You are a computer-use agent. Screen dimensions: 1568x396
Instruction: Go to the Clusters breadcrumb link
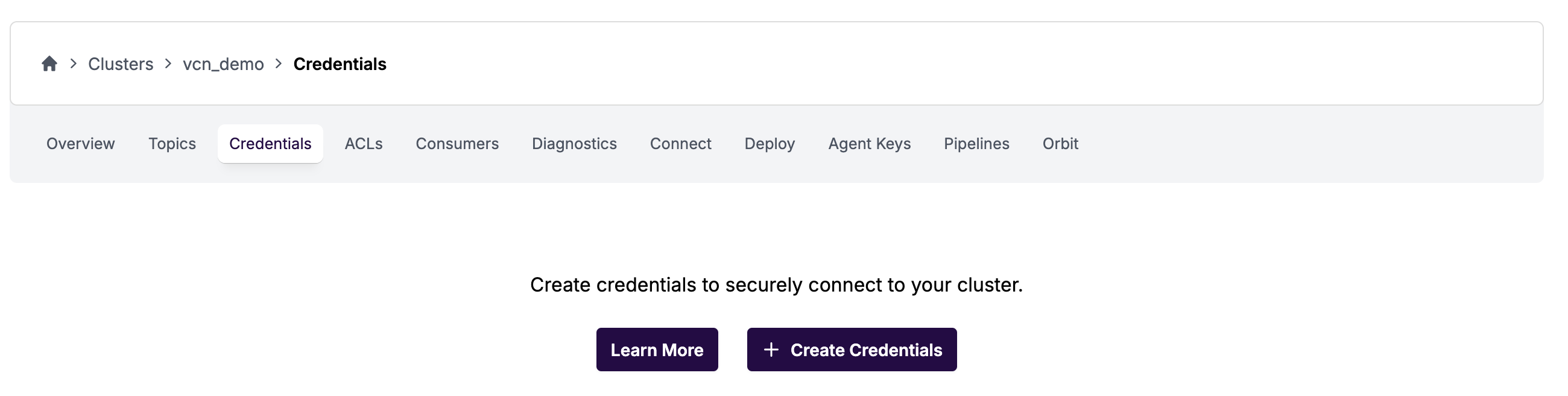click(121, 64)
